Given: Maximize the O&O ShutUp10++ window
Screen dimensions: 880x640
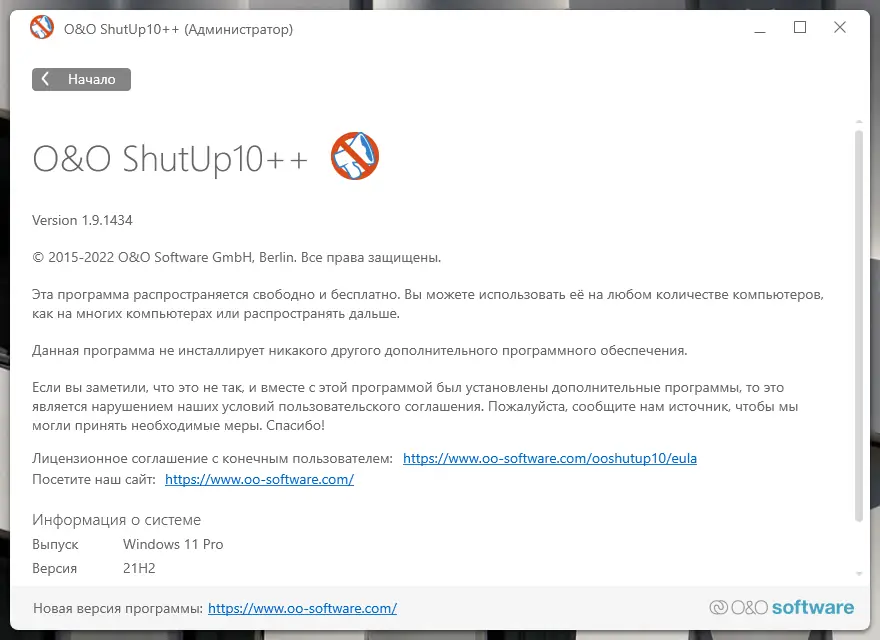Looking at the screenshot, I should [800, 28].
